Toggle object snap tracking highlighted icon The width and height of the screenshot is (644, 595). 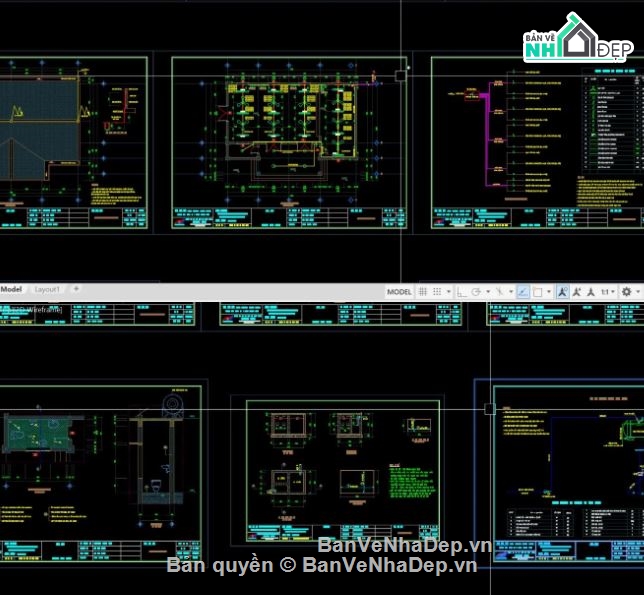click(523, 292)
